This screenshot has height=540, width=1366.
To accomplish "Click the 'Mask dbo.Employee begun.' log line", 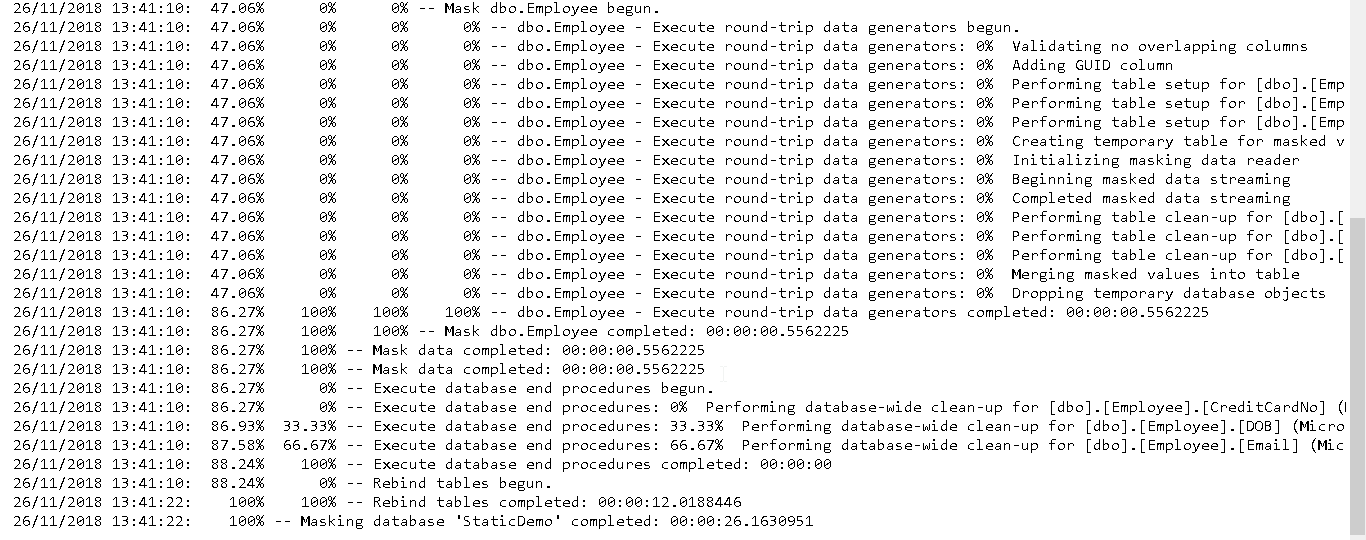I will 552,9.
